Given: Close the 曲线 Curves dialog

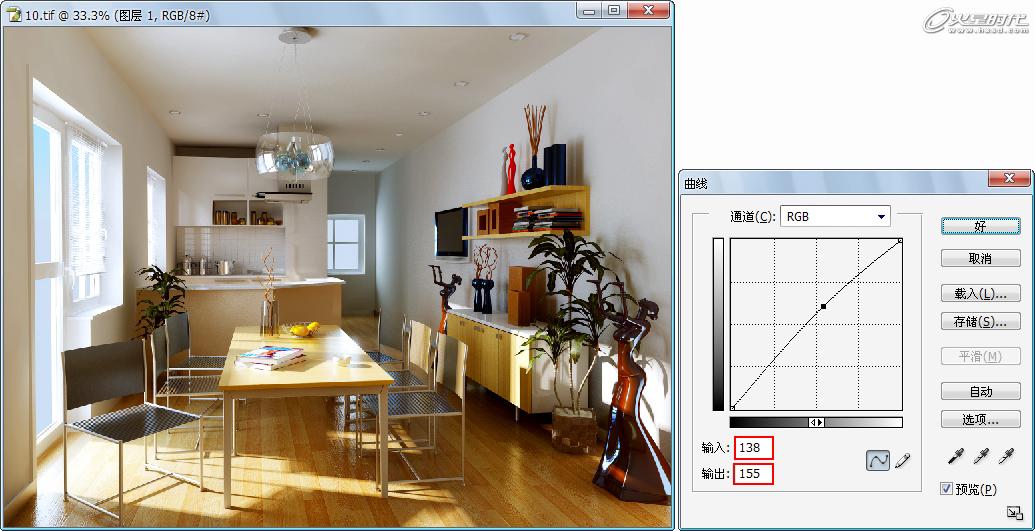Looking at the screenshot, I should 1008,178.
